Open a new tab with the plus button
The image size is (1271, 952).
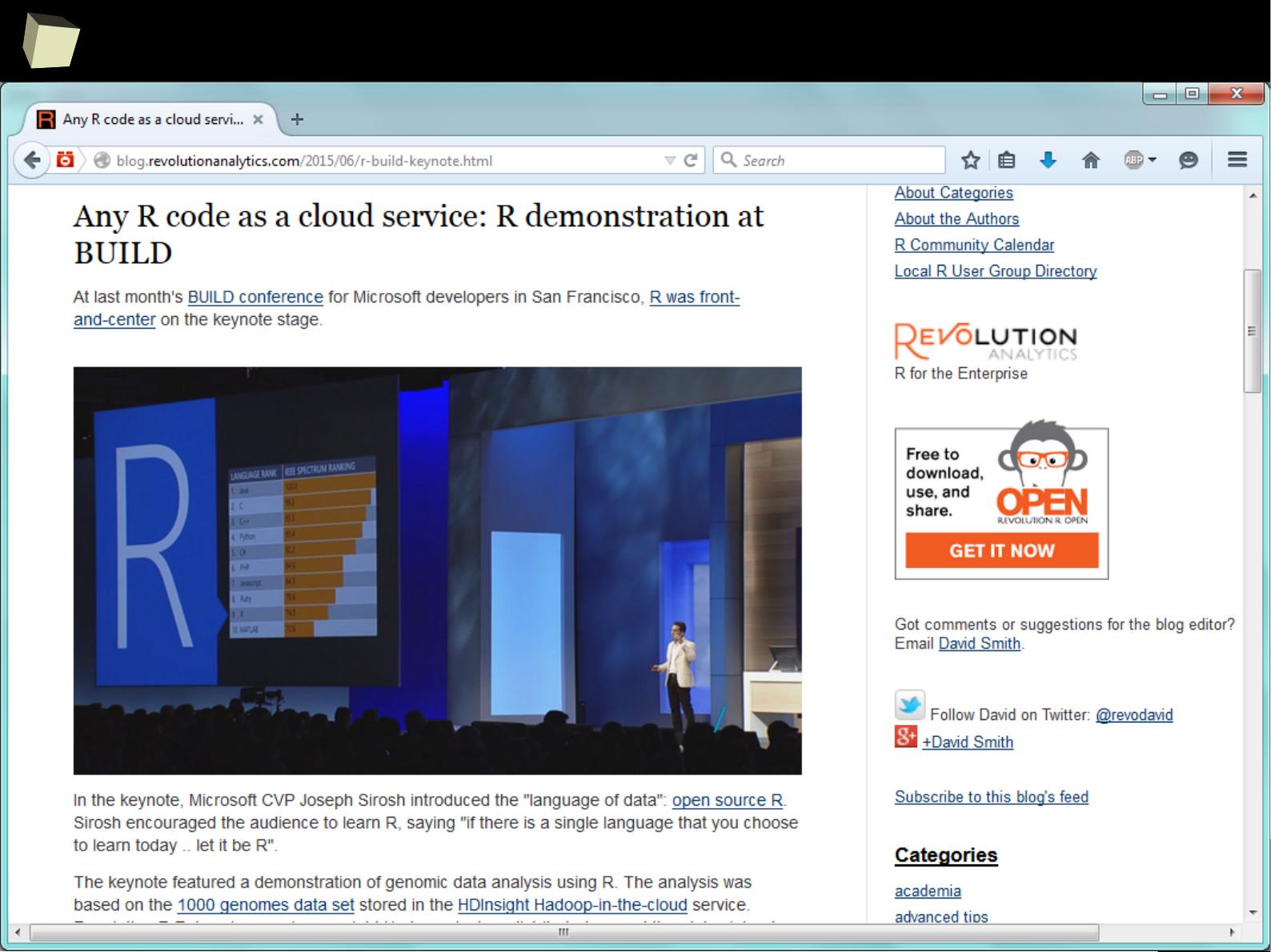coord(297,119)
